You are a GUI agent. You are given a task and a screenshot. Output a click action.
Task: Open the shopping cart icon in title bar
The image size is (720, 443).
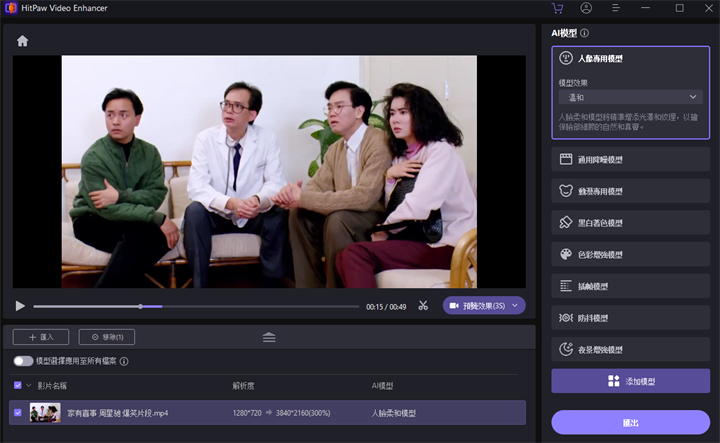point(557,8)
